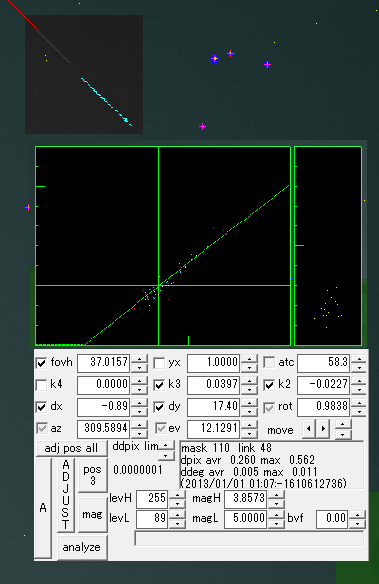Click the atc value field 58.3

point(323,363)
